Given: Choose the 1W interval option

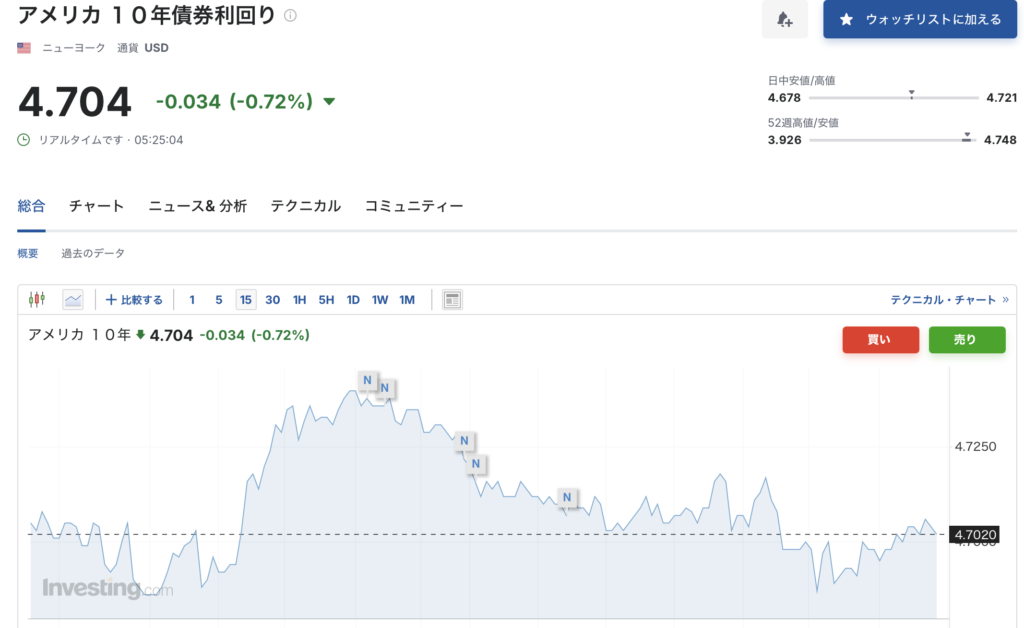Looking at the screenshot, I should [380, 300].
